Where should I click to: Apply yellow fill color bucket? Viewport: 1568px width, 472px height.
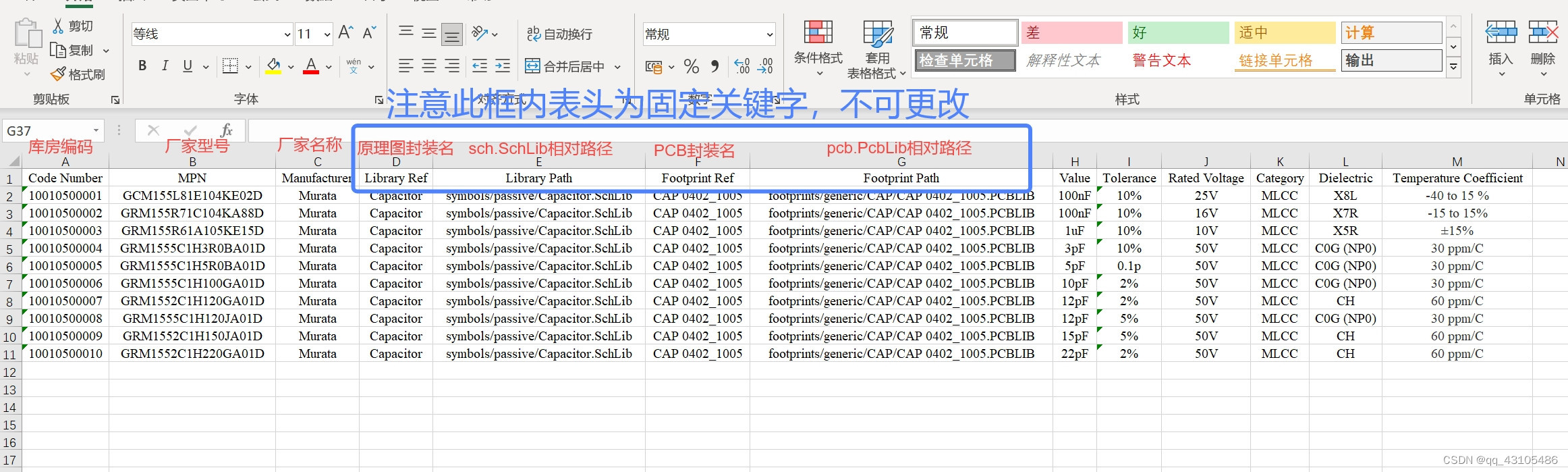click(x=273, y=65)
